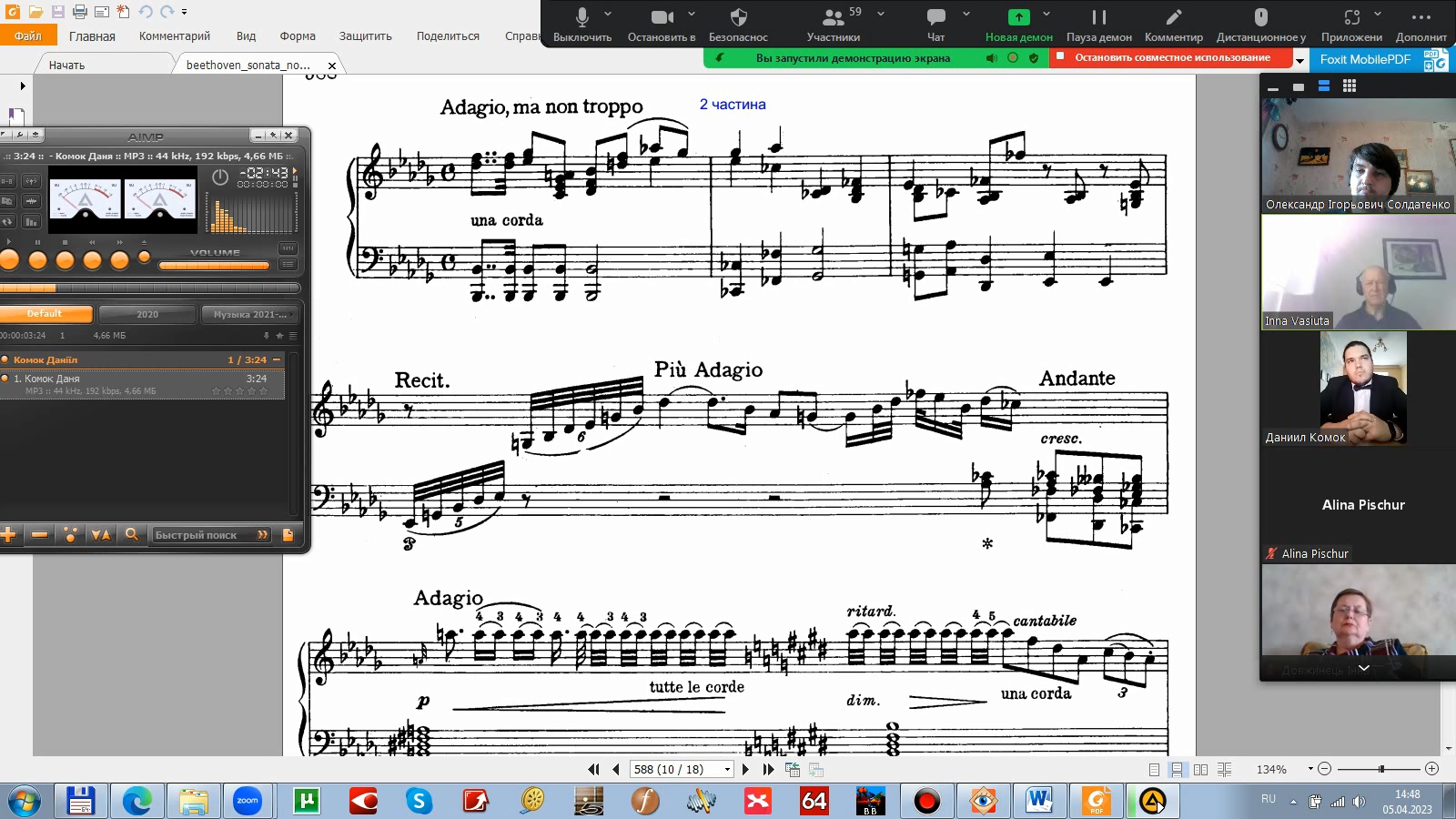Toggle AIMP power/shutdown timer icon
Image resolution: width=1456 pixels, height=819 pixels.
click(220, 177)
